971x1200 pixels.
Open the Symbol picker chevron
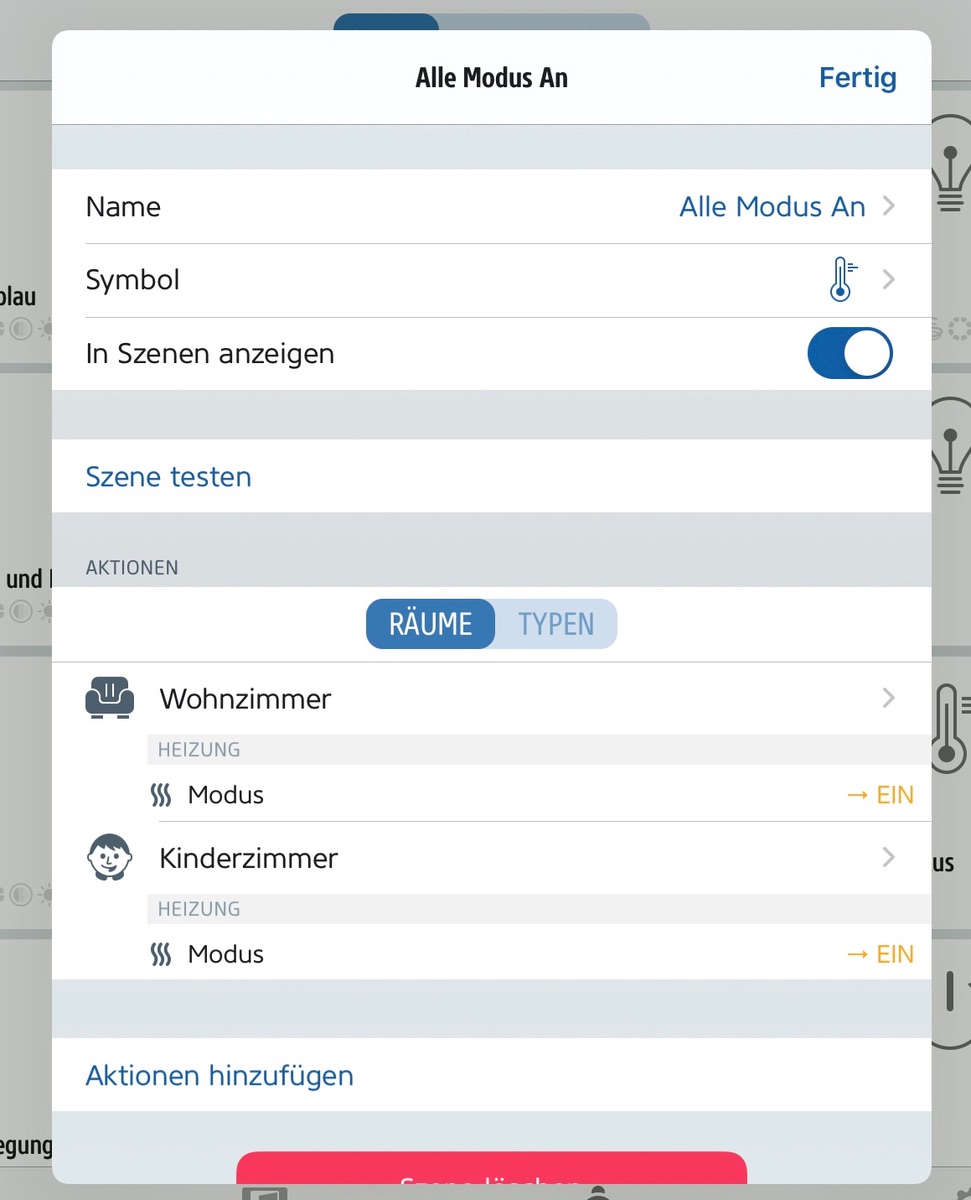click(x=888, y=280)
